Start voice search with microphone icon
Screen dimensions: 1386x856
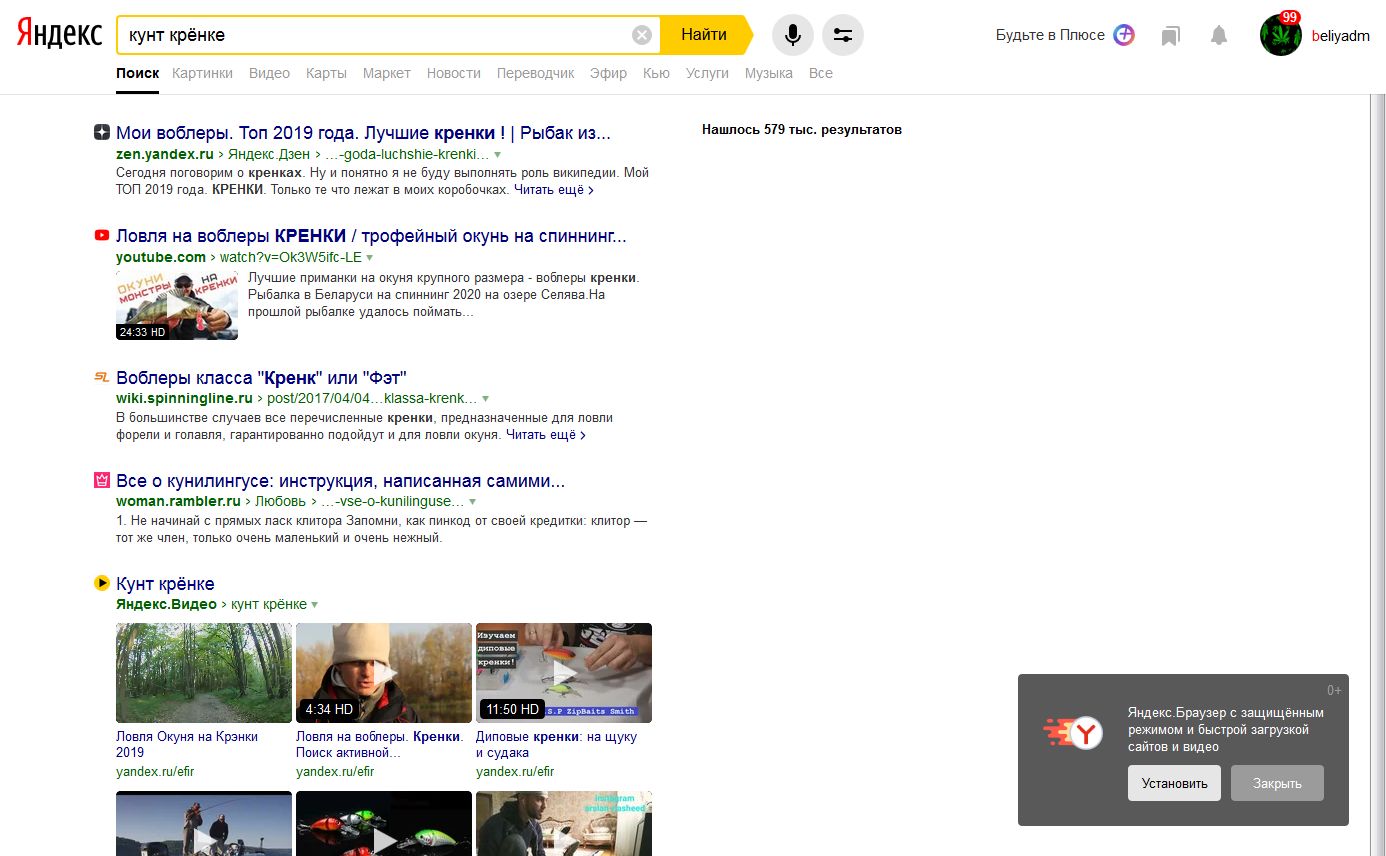(x=793, y=35)
